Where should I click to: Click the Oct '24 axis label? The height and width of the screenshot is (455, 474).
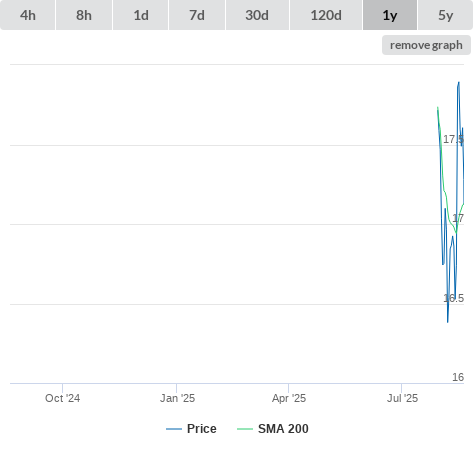tap(62, 398)
